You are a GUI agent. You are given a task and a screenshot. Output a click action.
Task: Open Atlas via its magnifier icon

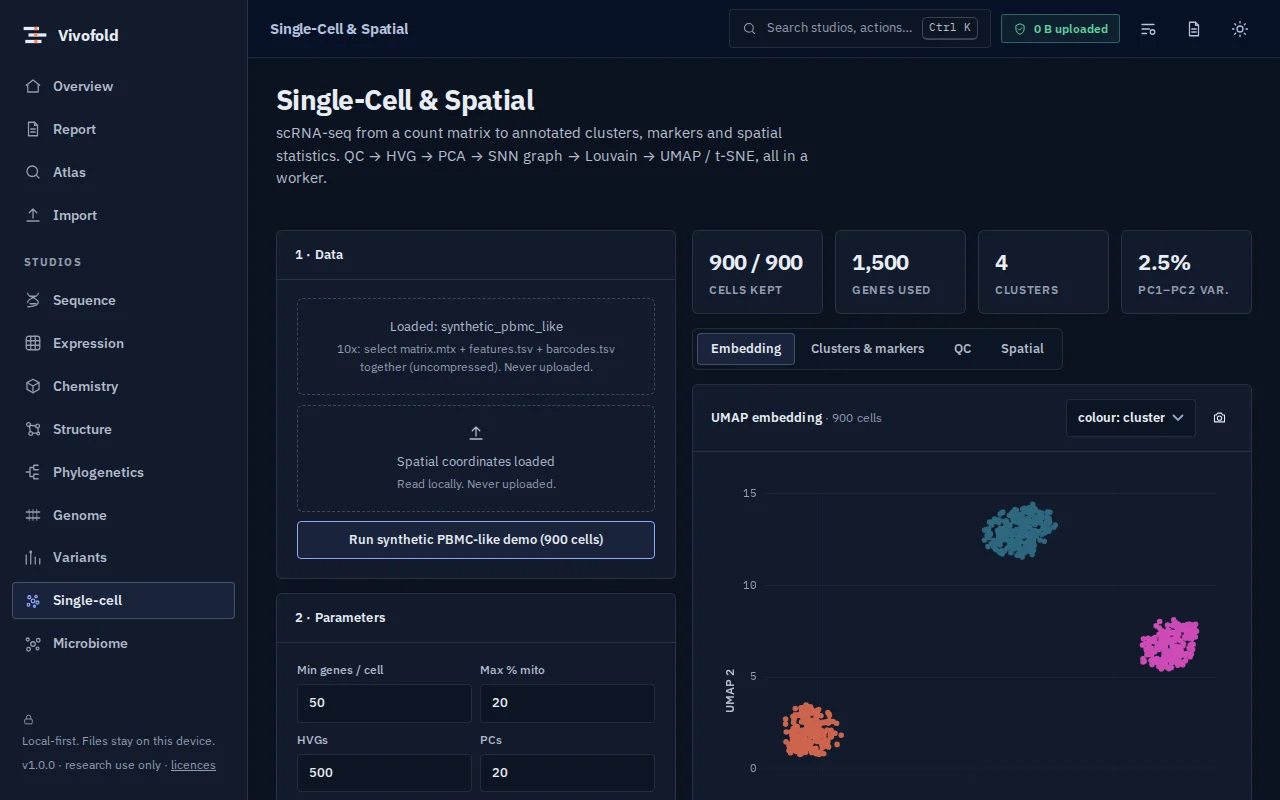33,172
